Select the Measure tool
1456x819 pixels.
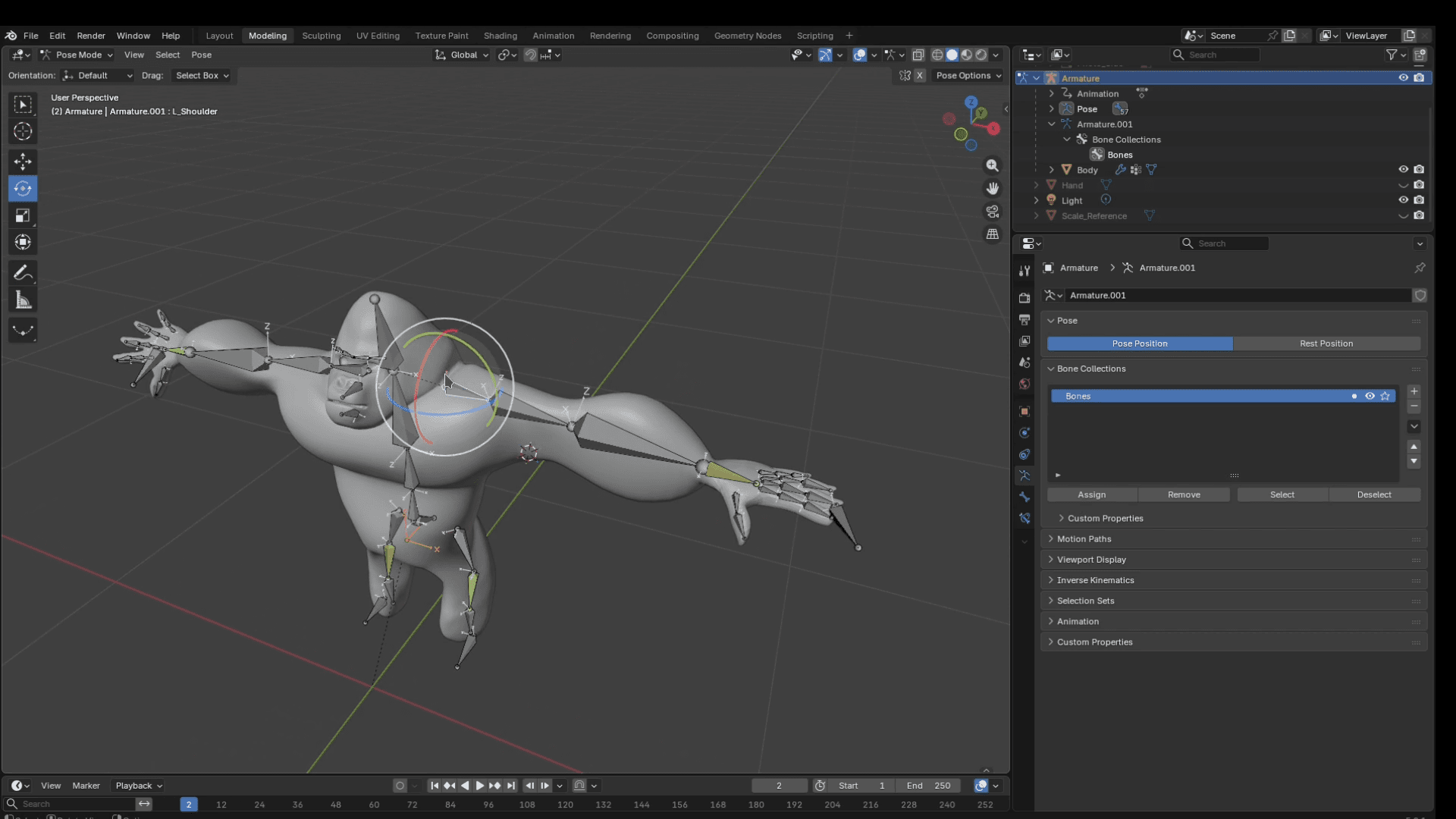23,300
